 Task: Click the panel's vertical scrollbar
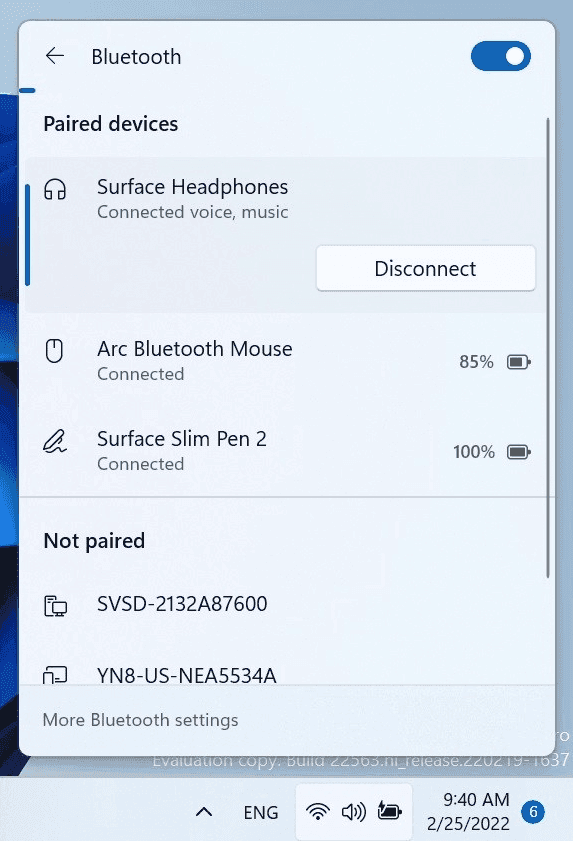coord(548,348)
